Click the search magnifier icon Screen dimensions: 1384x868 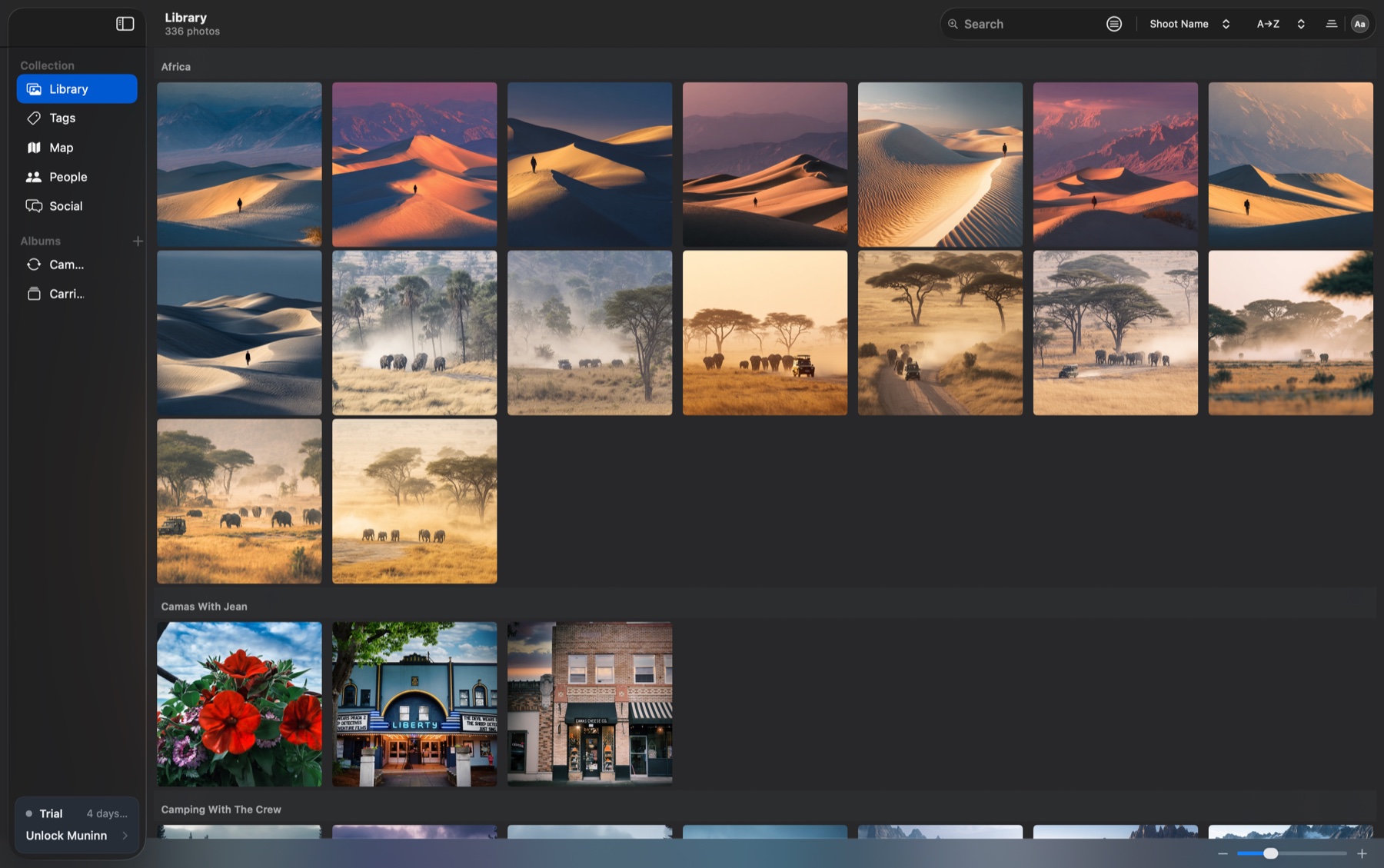[x=953, y=24]
